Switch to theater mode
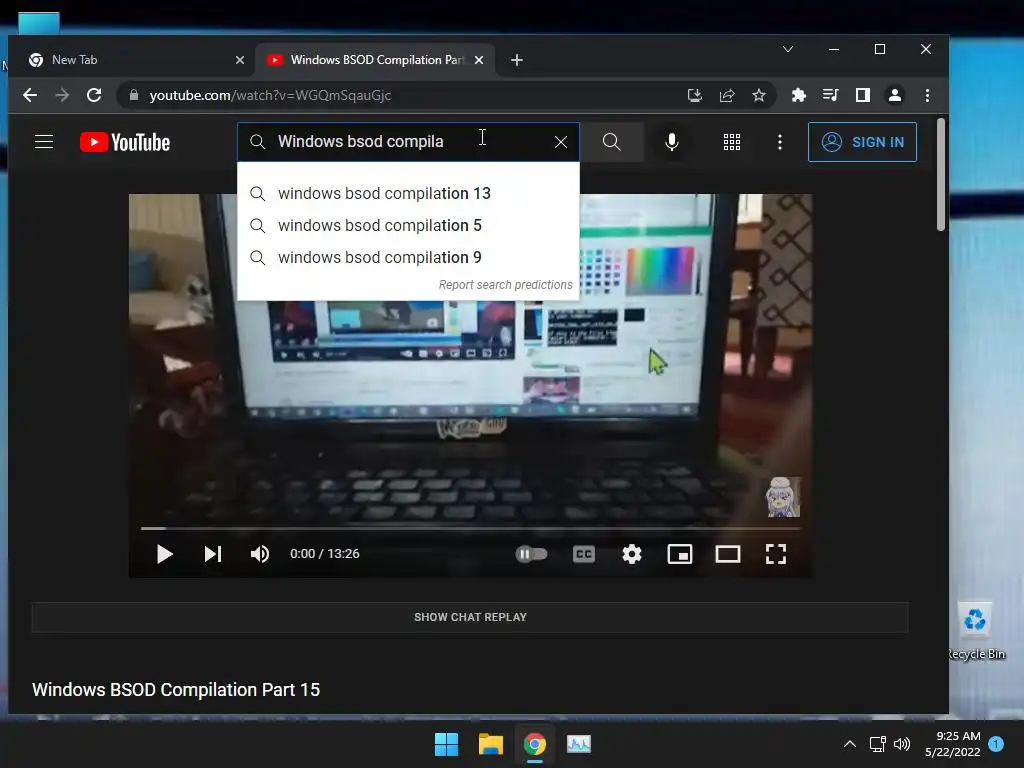This screenshot has height=768, width=1024. point(728,554)
